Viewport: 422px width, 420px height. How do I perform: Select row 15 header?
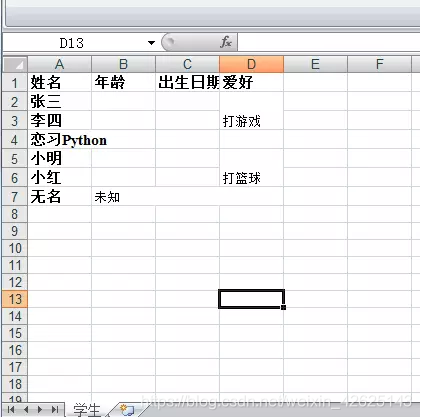(14, 333)
